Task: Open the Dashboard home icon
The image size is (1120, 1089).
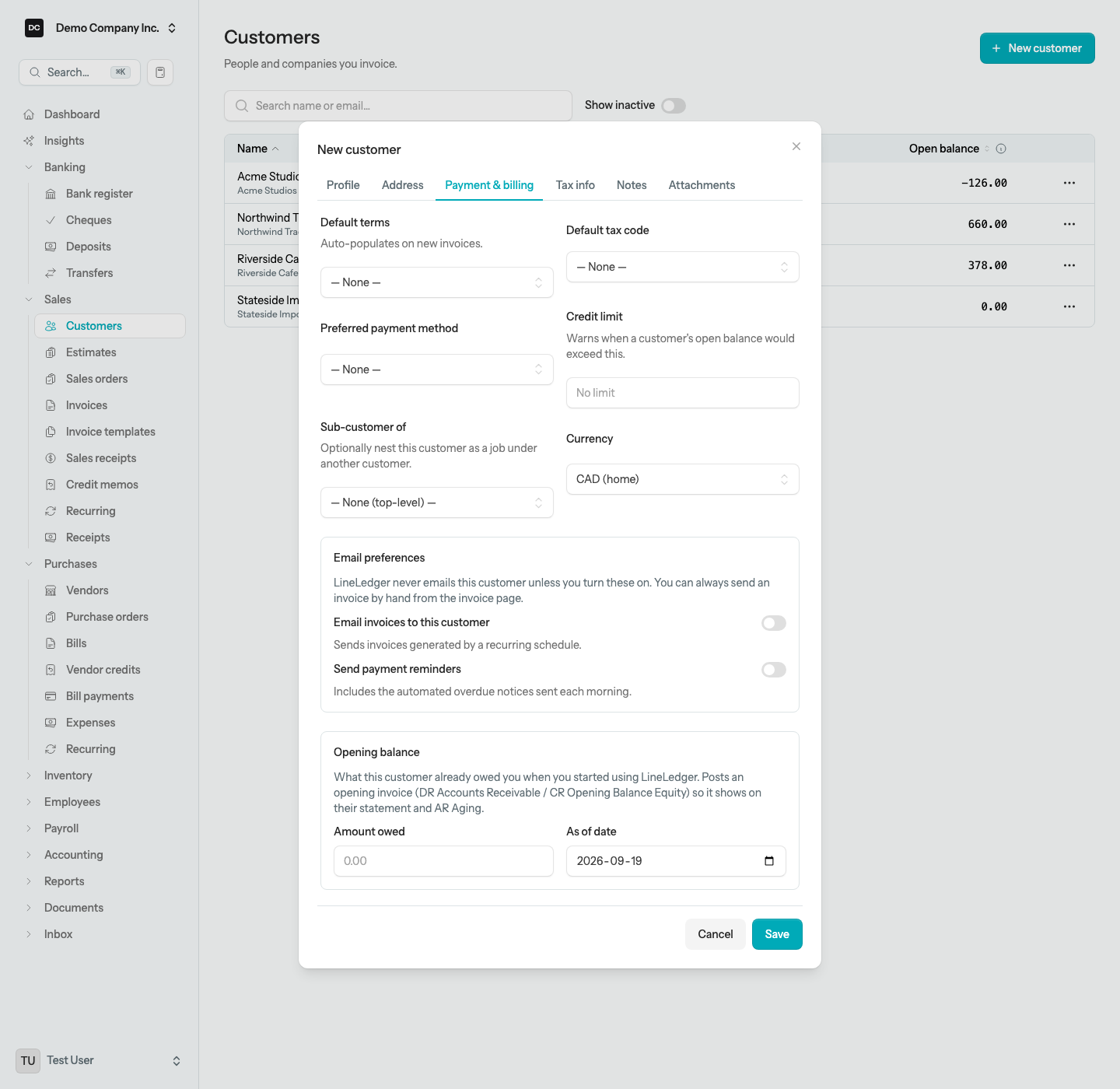Action: point(29,114)
